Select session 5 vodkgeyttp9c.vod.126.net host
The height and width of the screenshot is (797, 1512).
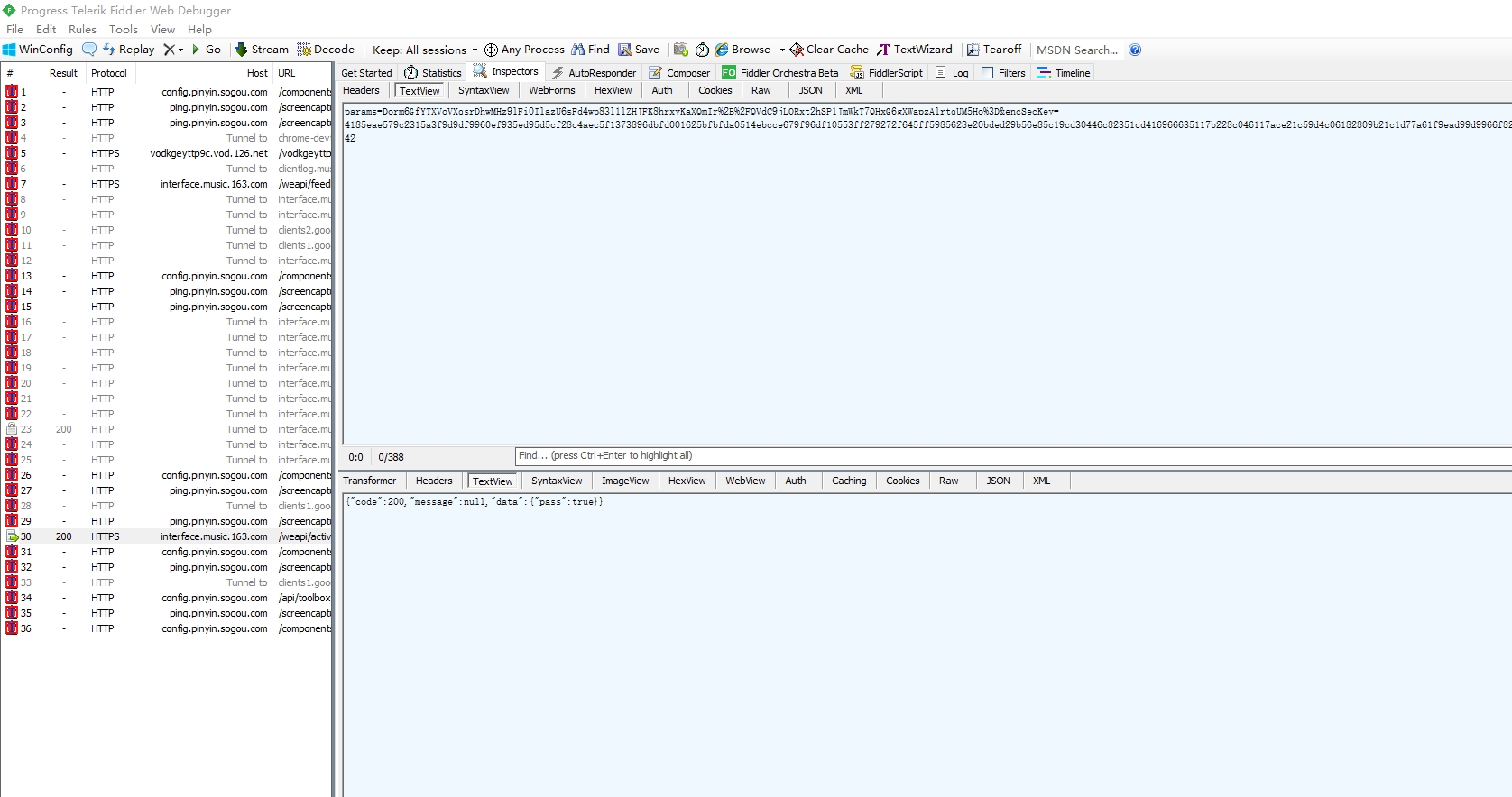tap(209, 153)
